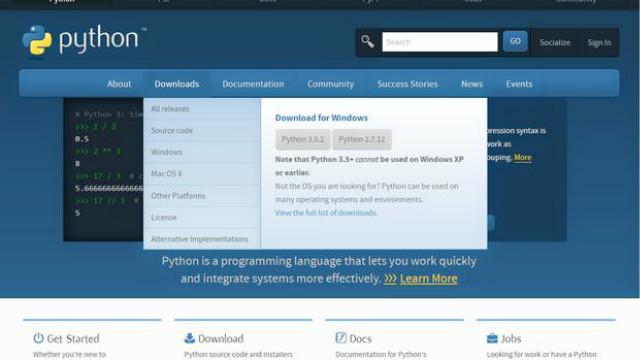Open the Success Stories menu
Viewport: 640px width, 360px height.
pos(407,84)
